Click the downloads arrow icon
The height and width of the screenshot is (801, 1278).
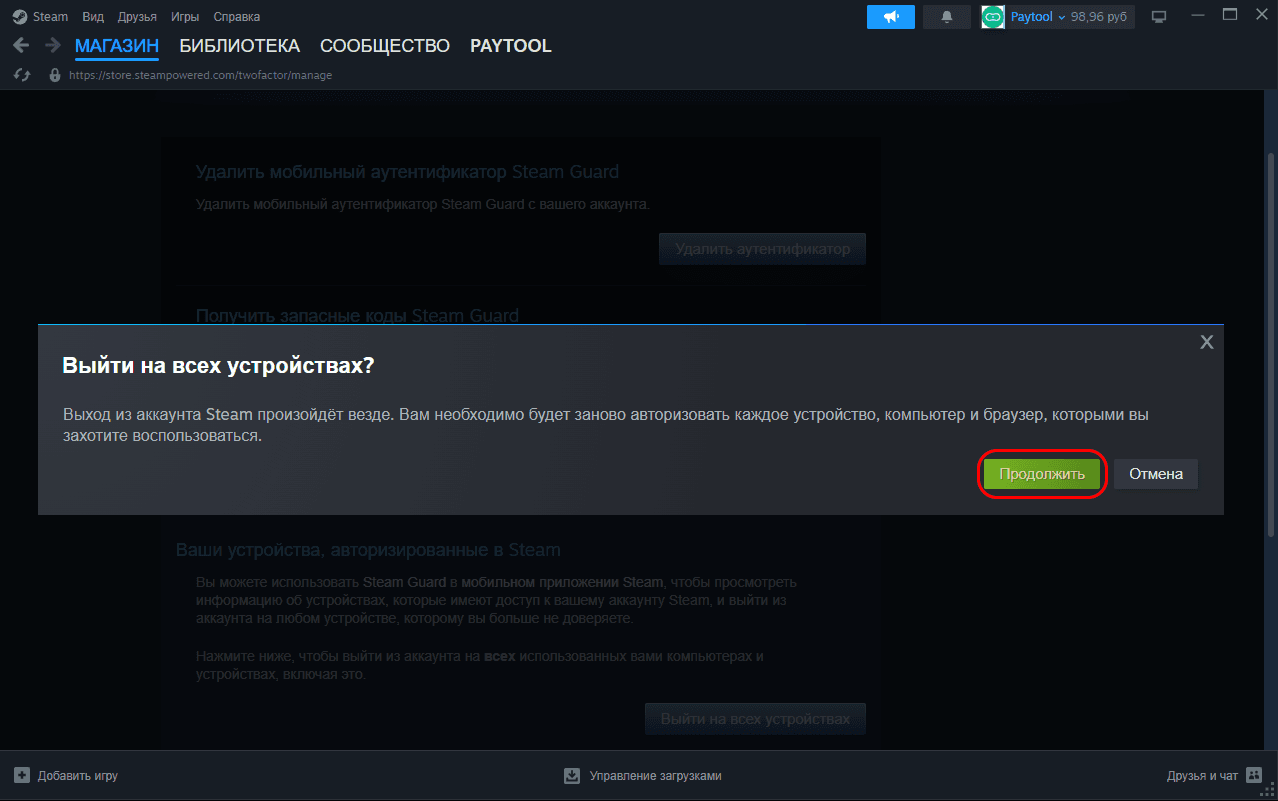pos(572,775)
